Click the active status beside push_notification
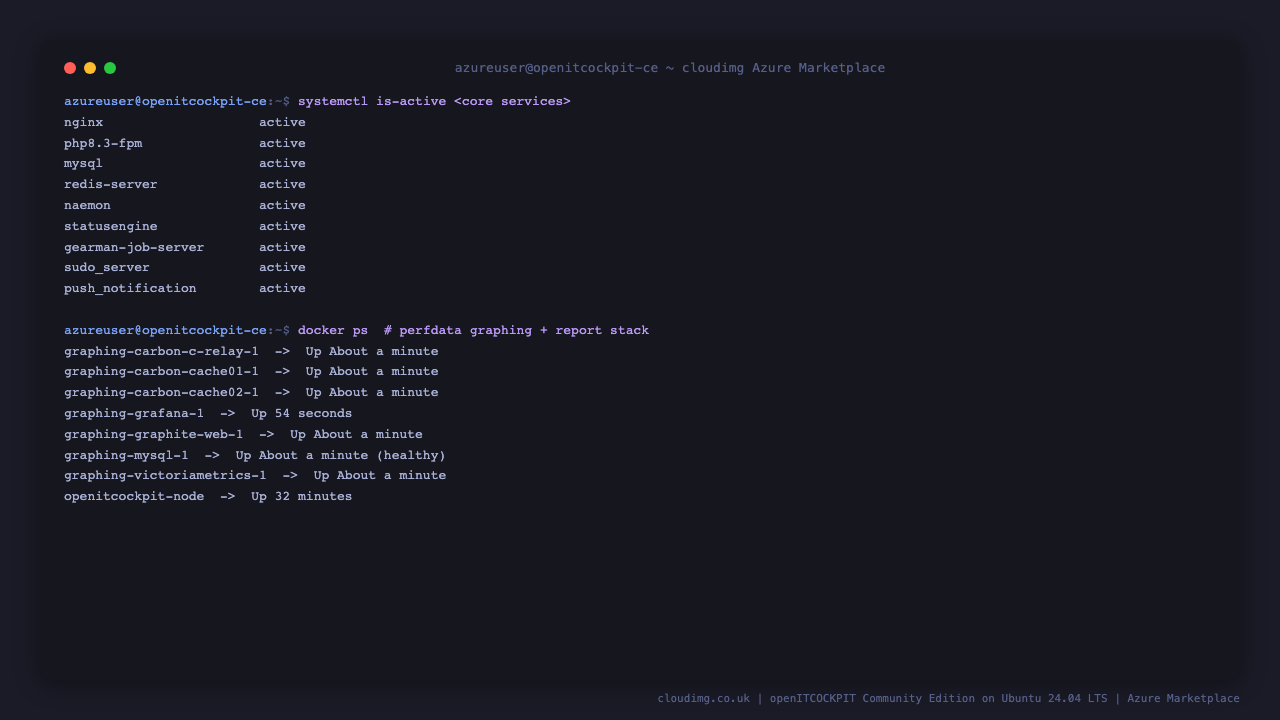Viewport: 1280px width, 720px height. [x=282, y=288]
